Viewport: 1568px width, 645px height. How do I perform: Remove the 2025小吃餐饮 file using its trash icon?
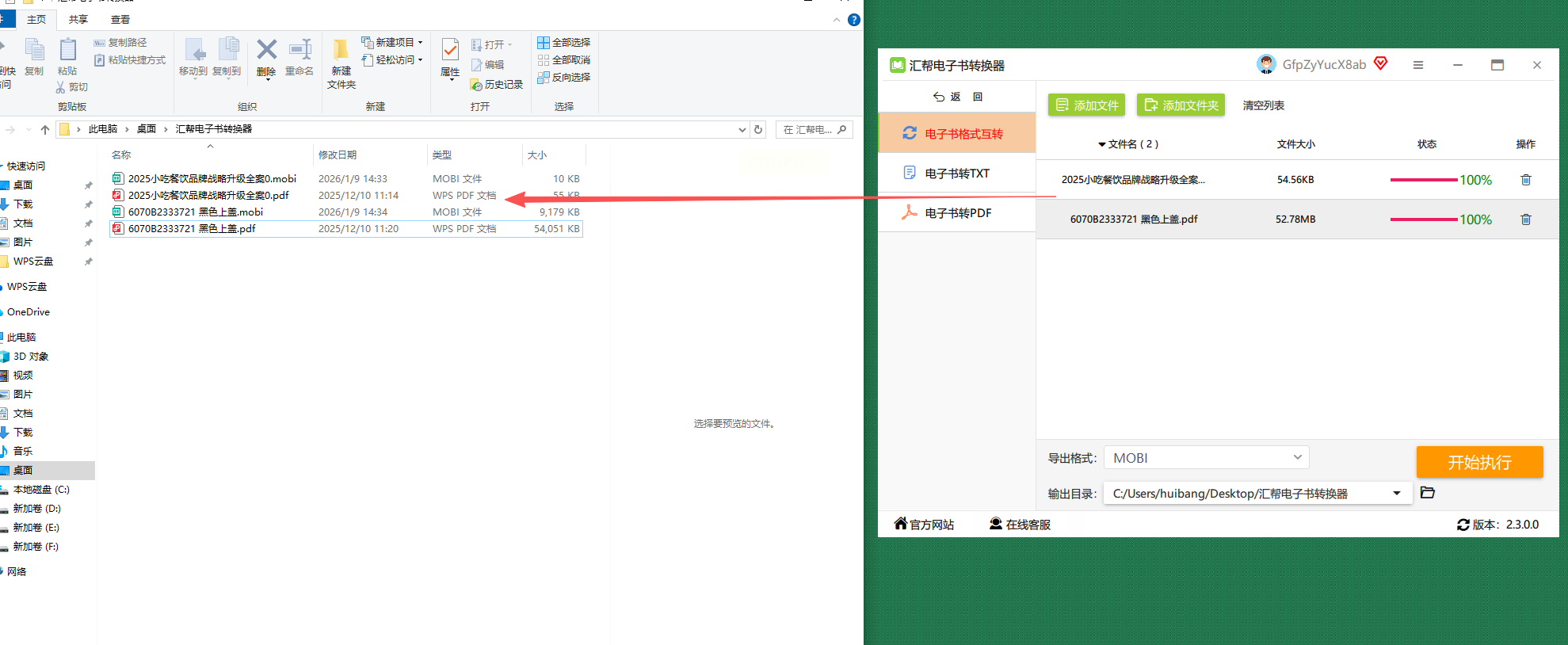[x=1525, y=180]
